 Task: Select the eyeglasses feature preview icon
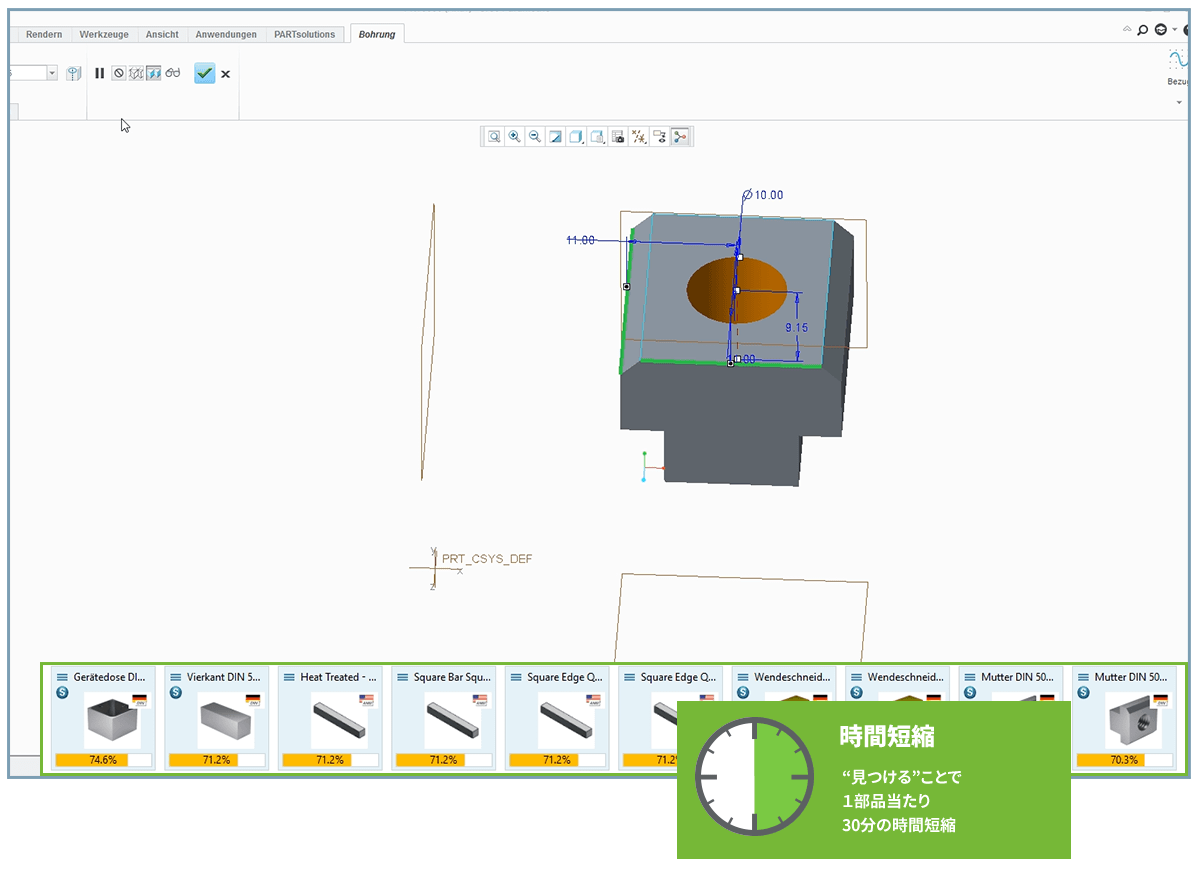click(173, 72)
